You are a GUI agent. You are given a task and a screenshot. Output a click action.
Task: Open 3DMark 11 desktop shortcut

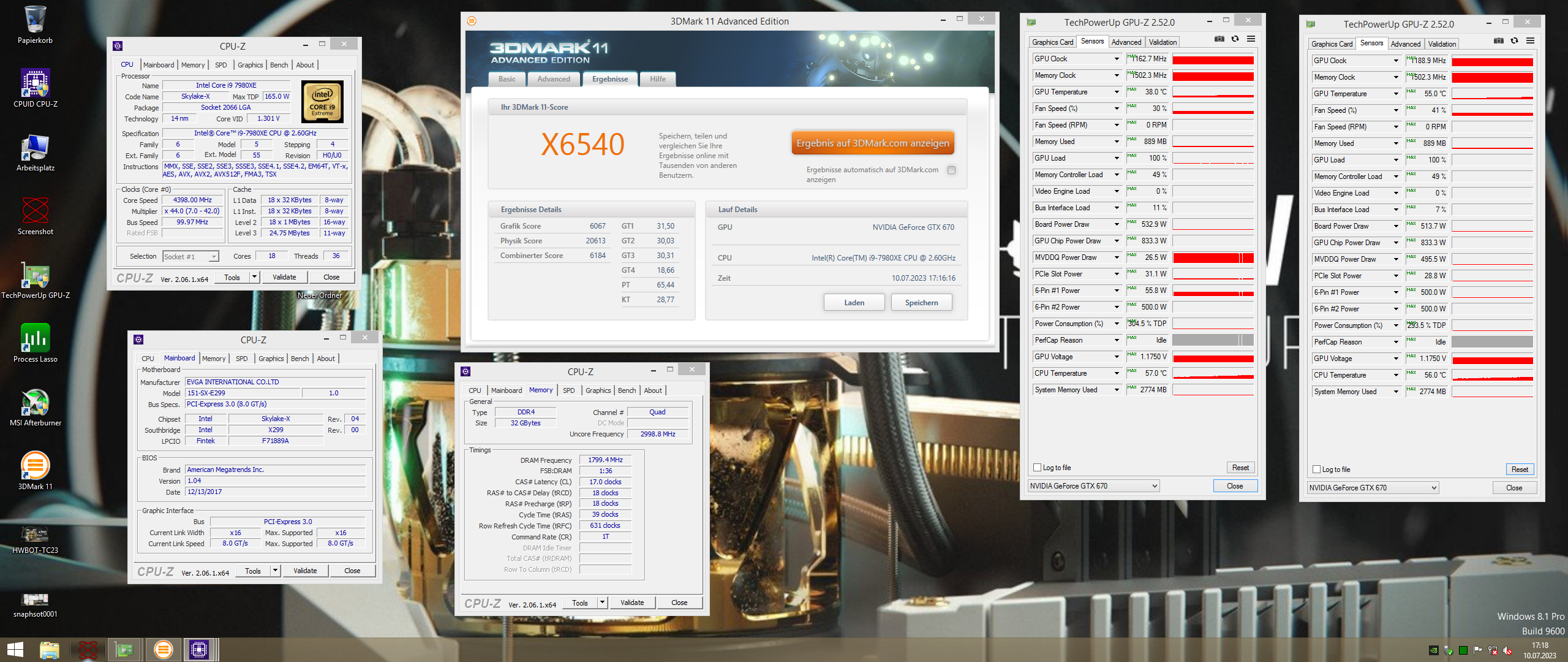tap(35, 471)
